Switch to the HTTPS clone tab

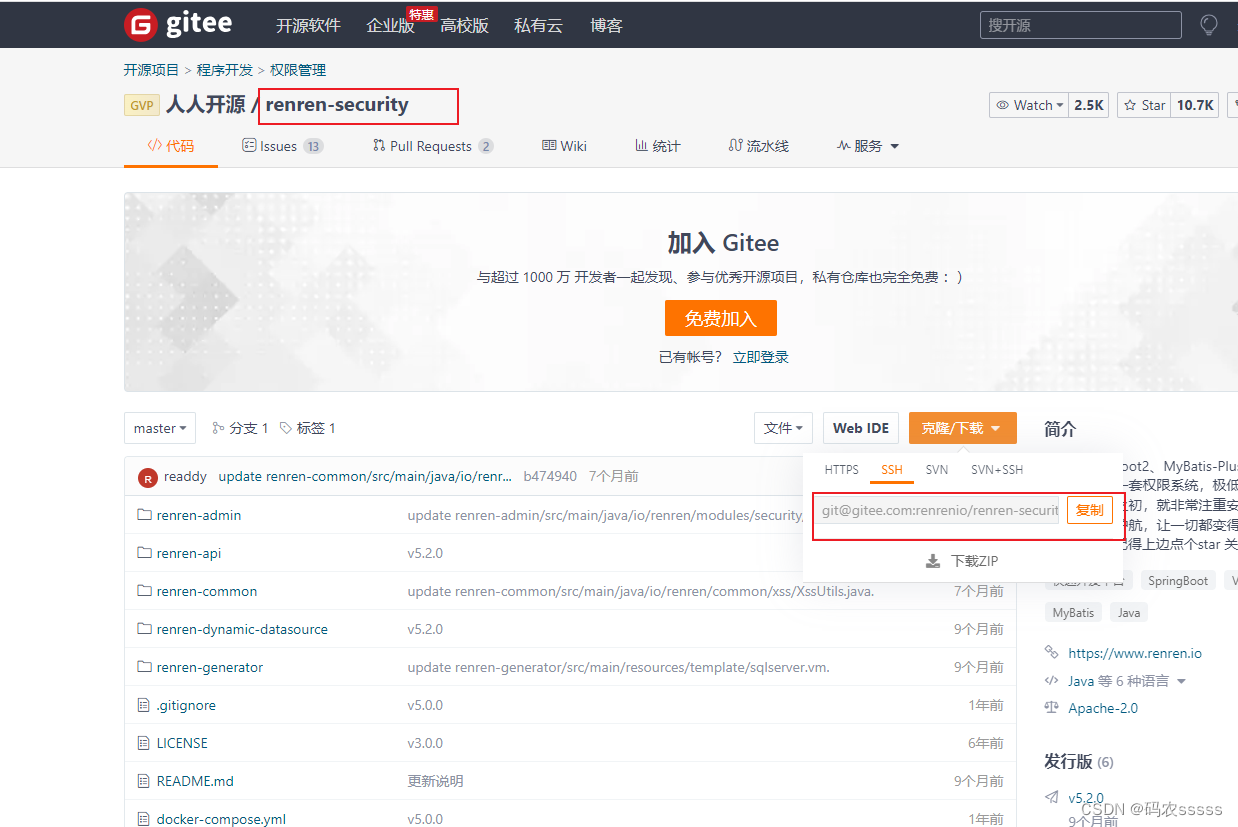click(x=841, y=469)
